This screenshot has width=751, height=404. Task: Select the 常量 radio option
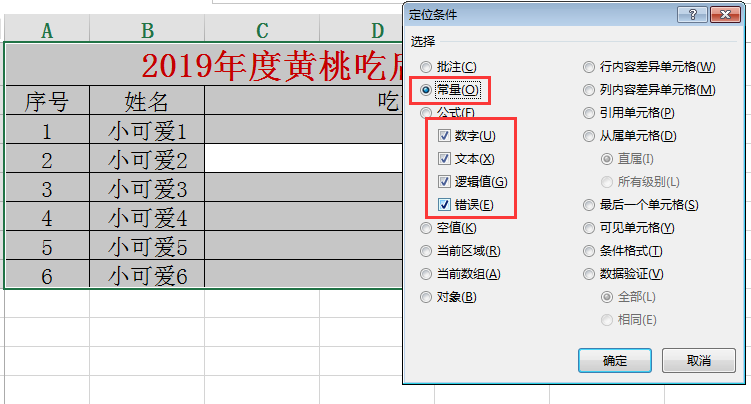point(428,90)
